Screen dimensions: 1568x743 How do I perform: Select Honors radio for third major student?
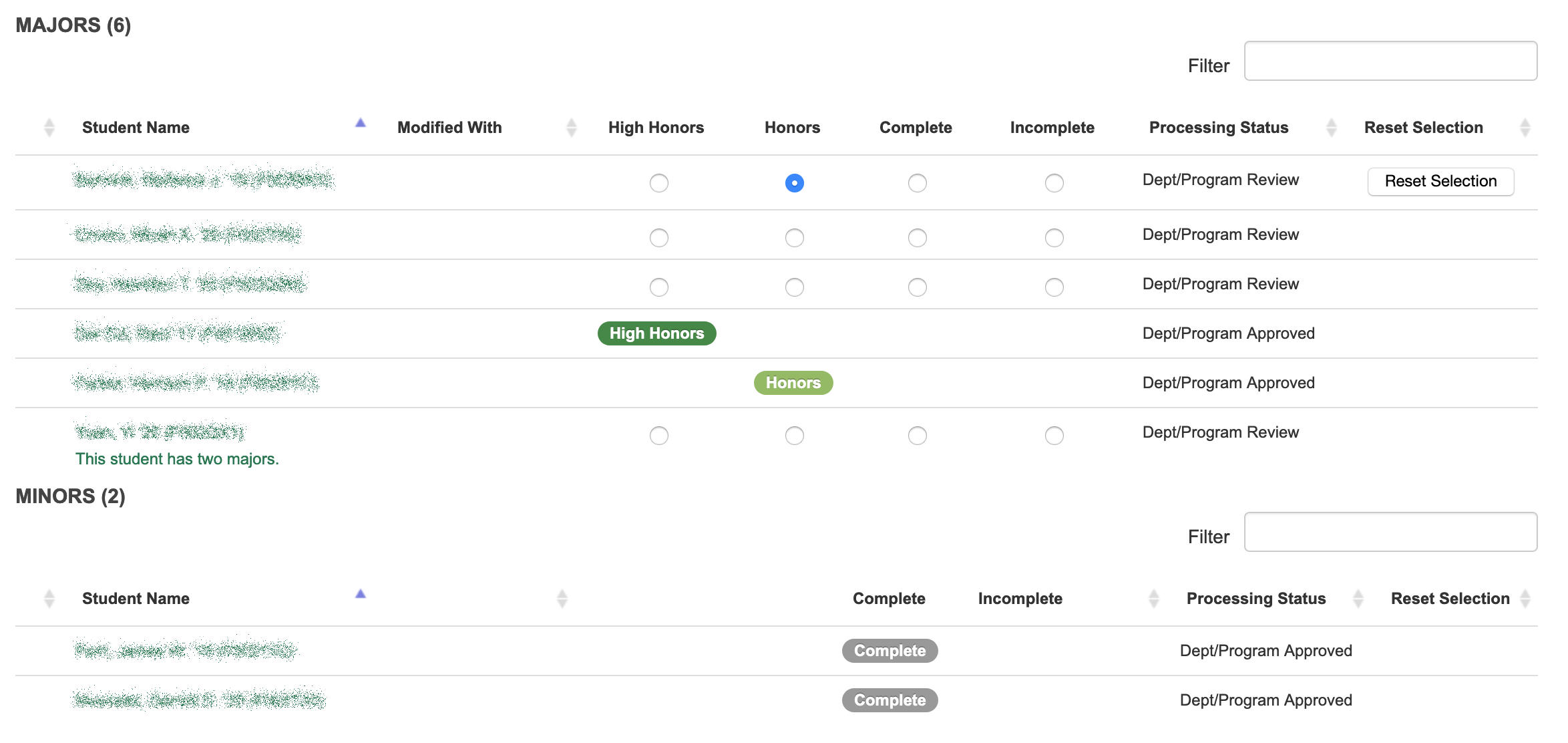point(794,287)
